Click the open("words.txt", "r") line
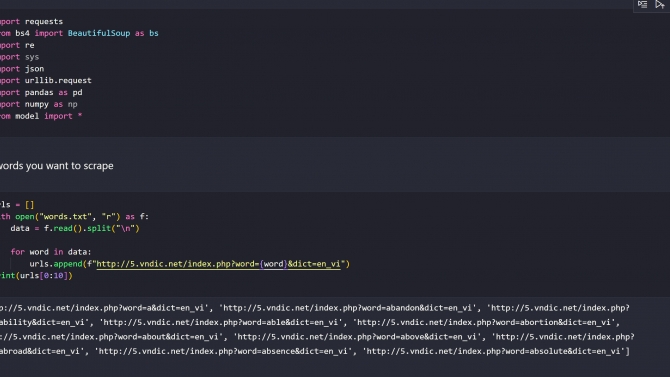 pyautogui.click(x=74, y=217)
